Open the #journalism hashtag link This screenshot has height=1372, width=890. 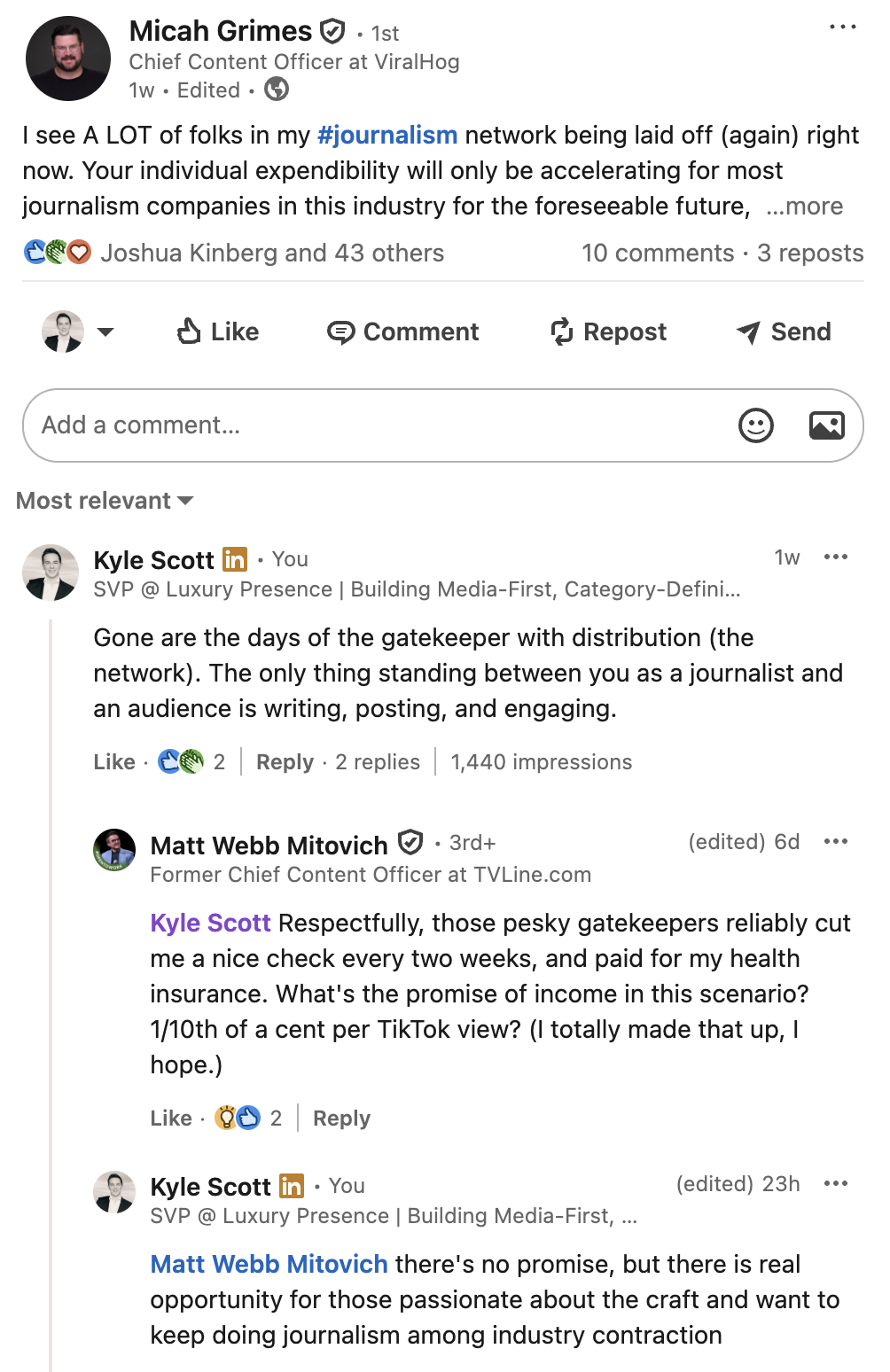387,136
